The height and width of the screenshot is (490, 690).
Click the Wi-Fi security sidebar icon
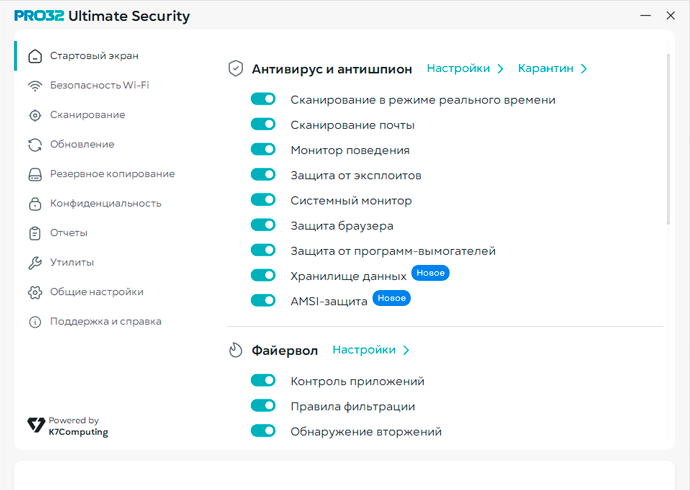point(35,86)
